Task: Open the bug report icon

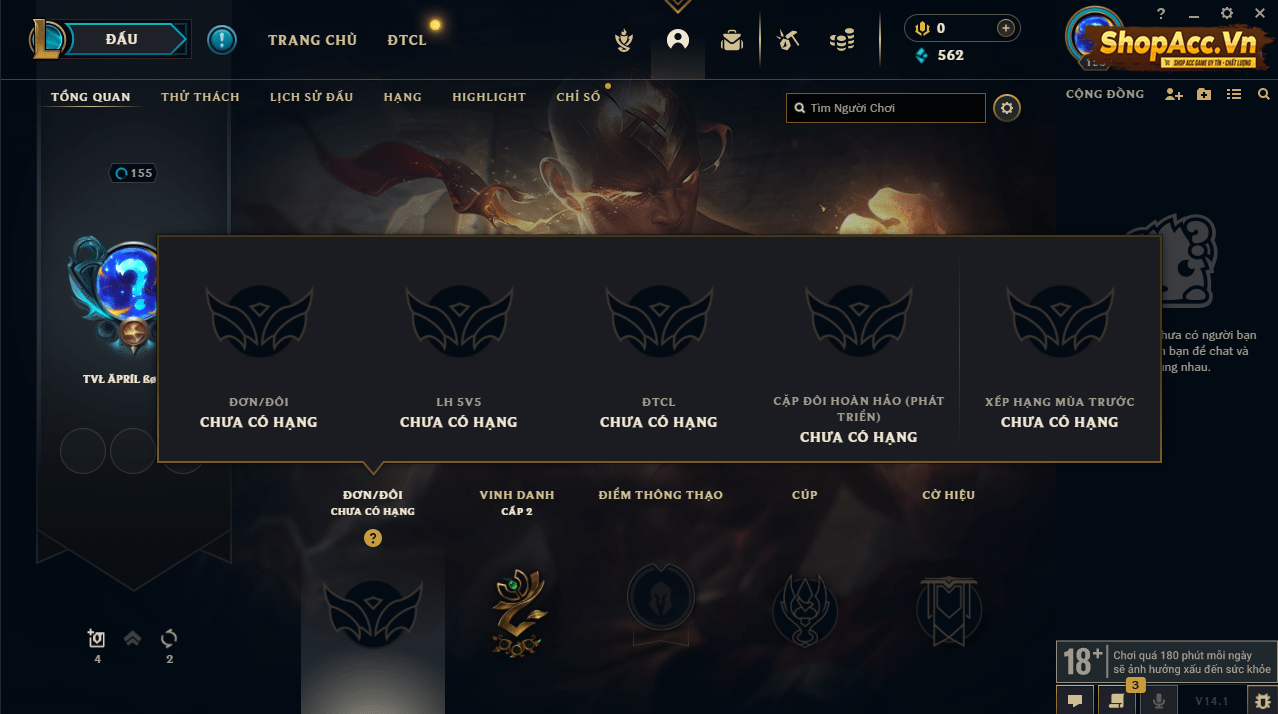Action: coord(1262,701)
